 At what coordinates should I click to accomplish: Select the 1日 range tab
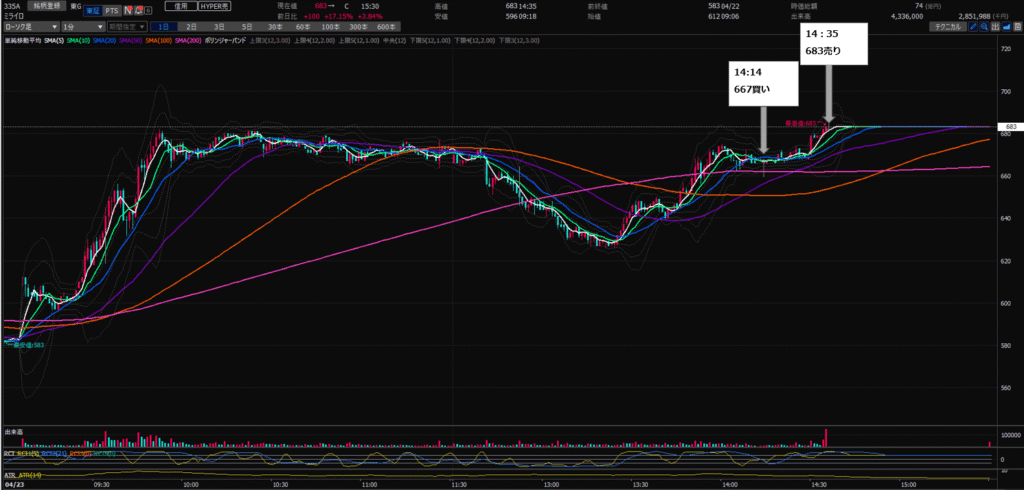pyautogui.click(x=162, y=27)
